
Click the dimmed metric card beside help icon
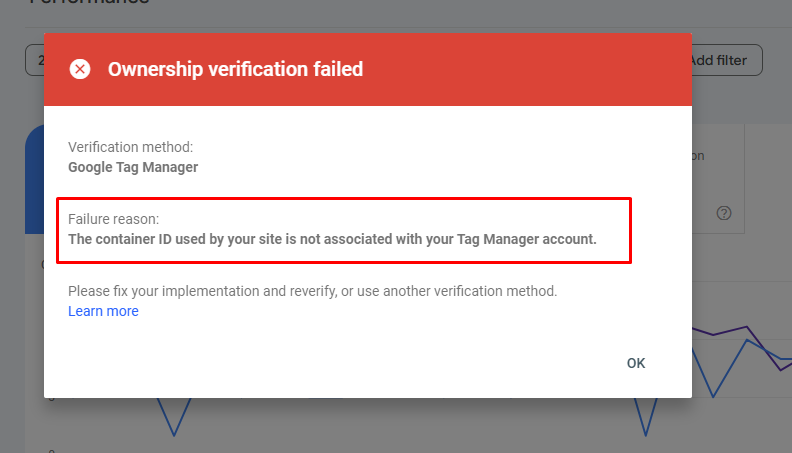click(x=718, y=179)
